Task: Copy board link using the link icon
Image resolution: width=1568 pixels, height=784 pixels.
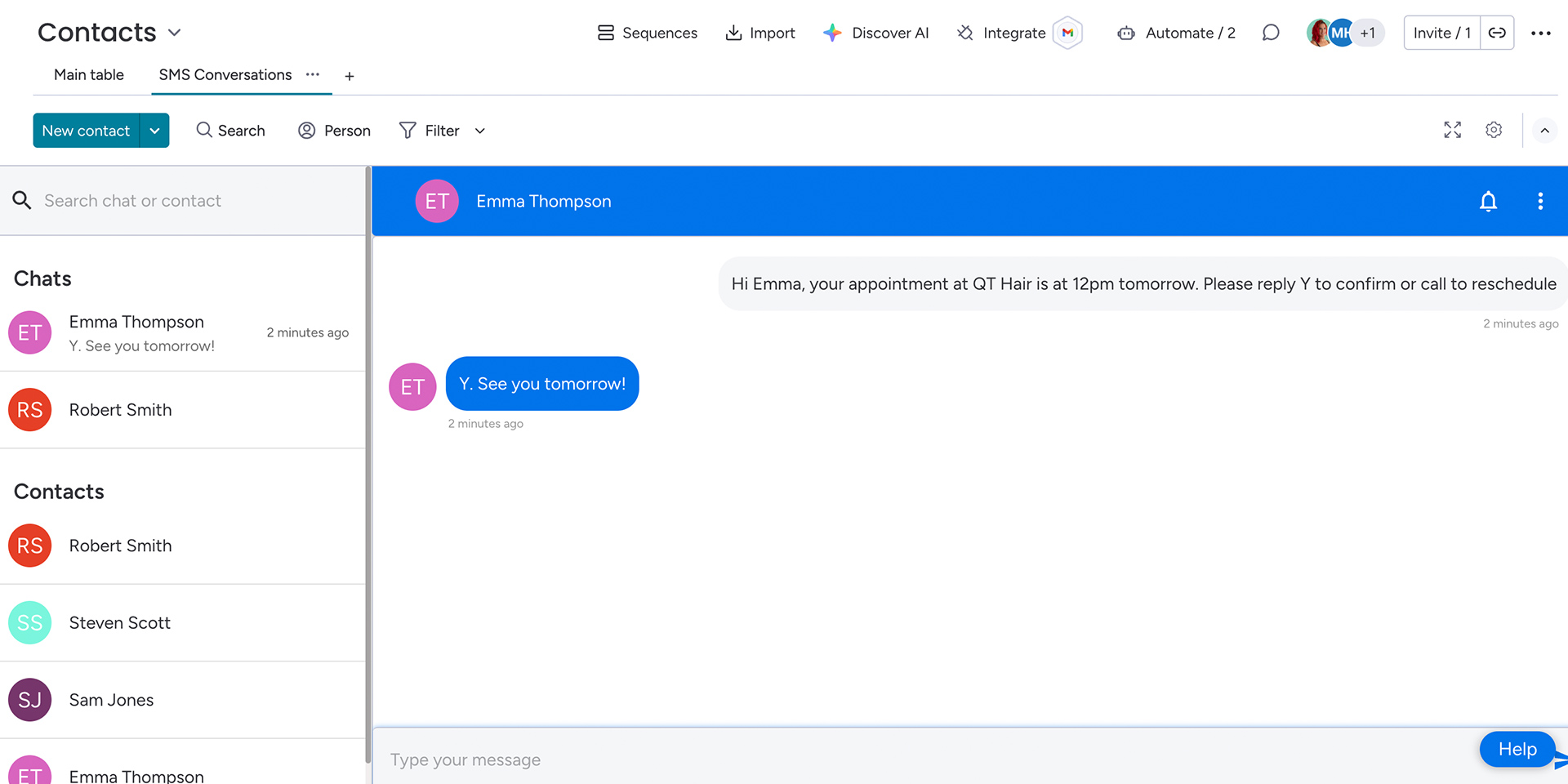Action: (x=1497, y=33)
